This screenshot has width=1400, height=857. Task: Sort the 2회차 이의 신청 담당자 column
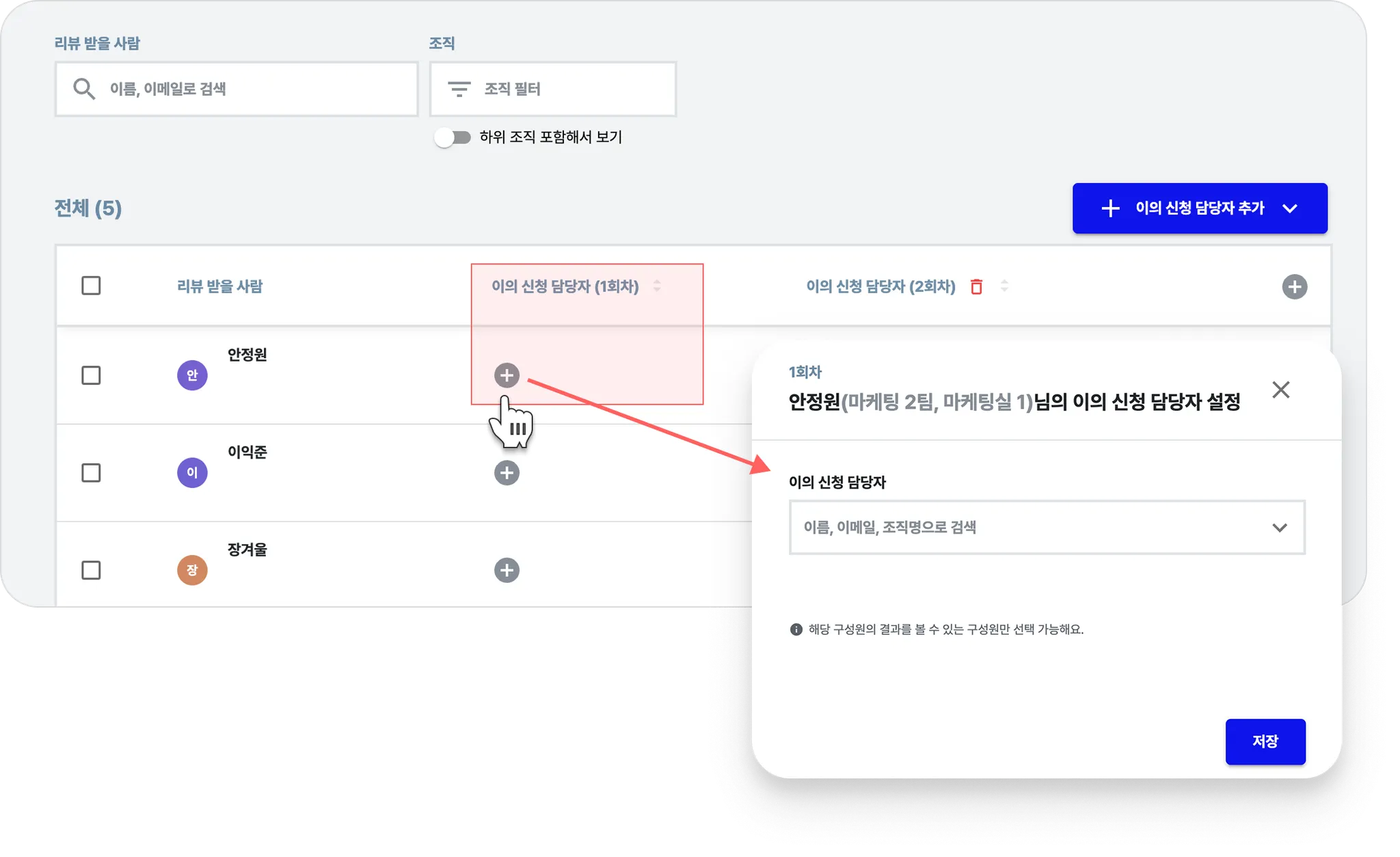point(1004,286)
